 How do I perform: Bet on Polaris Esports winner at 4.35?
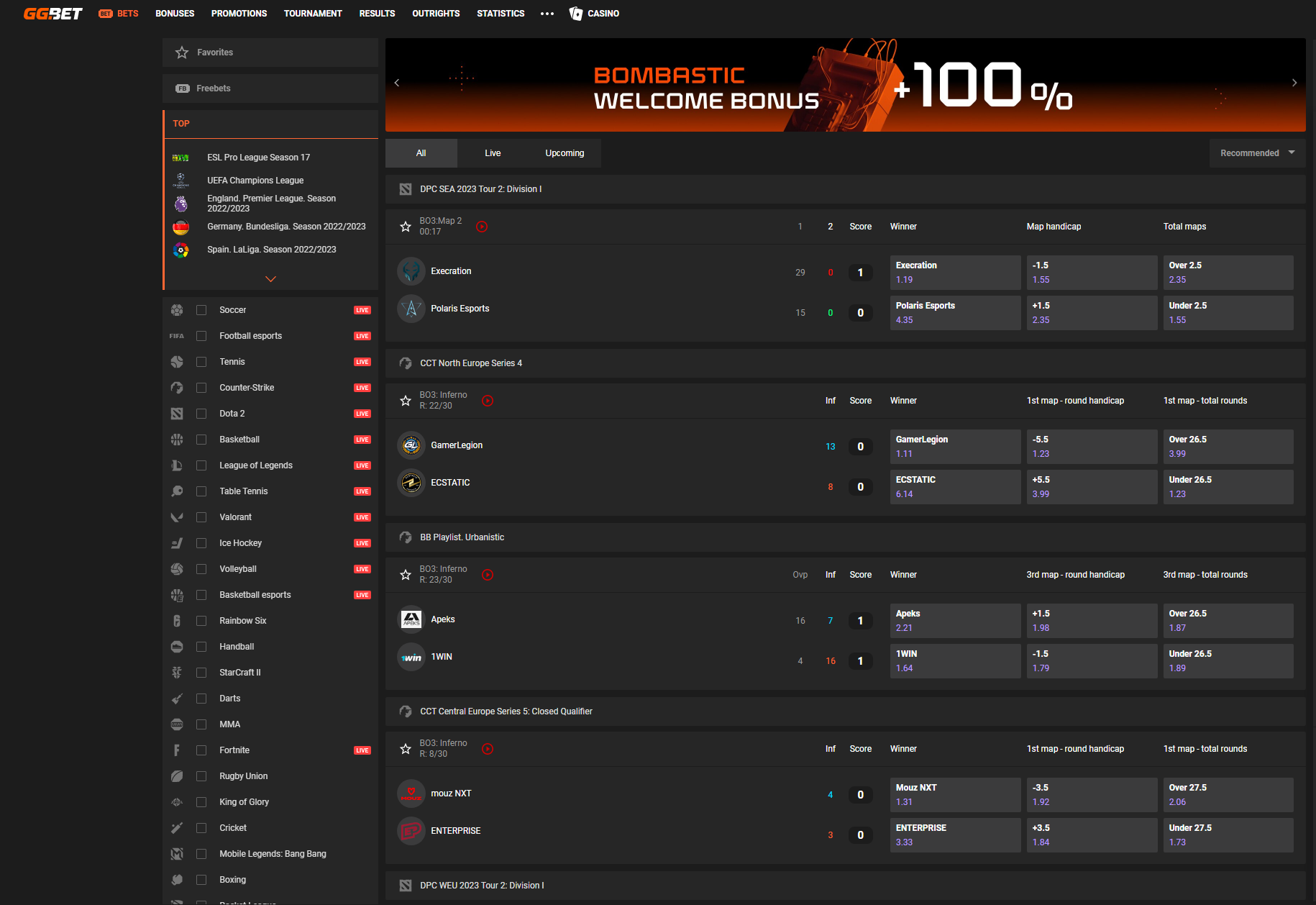point(955,313)
